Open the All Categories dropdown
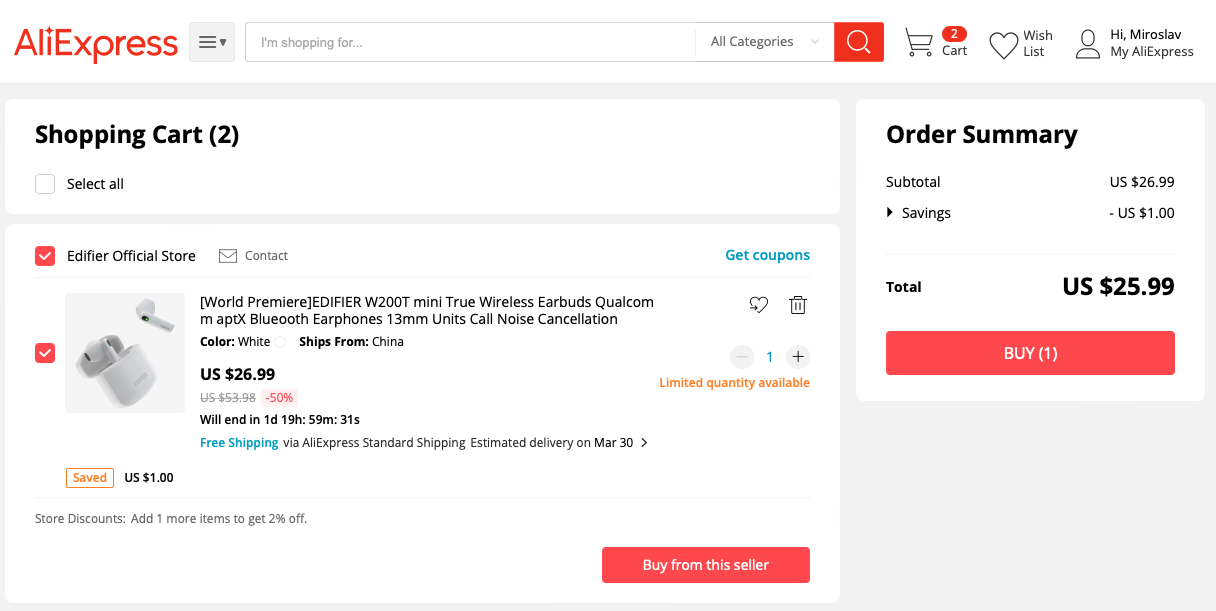1216x611 pixels. (764, 42)
